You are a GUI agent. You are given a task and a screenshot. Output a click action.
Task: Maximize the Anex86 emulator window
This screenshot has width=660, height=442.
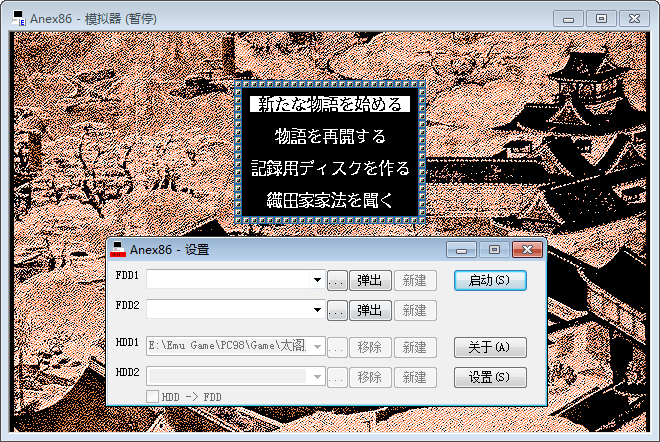coord(601,19)
